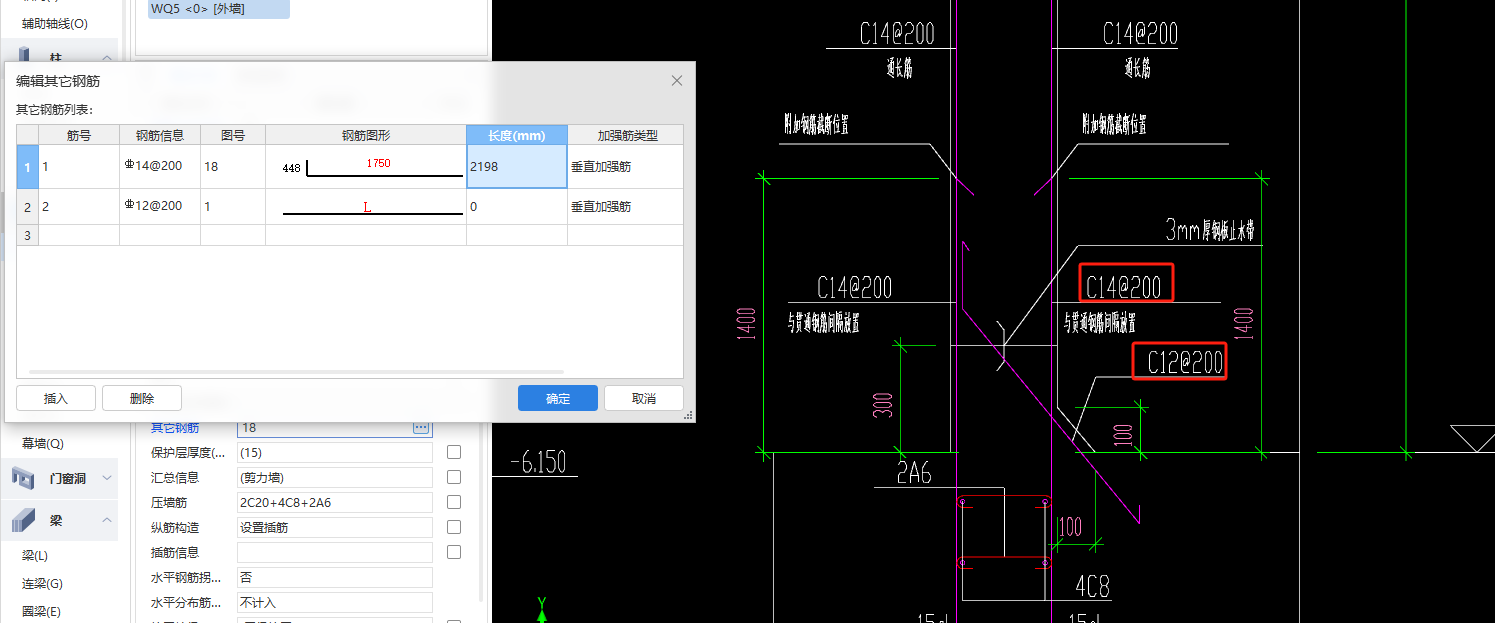Select empty row header 3 in table
The width and height of the screenshot is (1495, 623).
point(28,235)
